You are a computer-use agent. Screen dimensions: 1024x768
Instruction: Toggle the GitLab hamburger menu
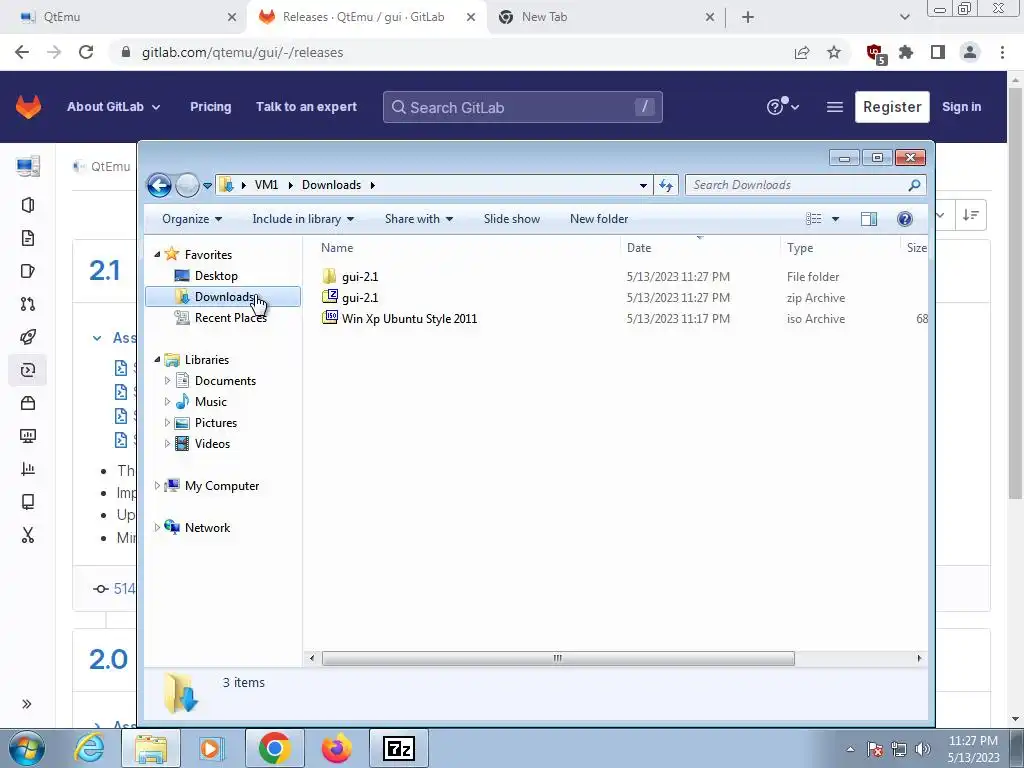click(x=835, y=107)
